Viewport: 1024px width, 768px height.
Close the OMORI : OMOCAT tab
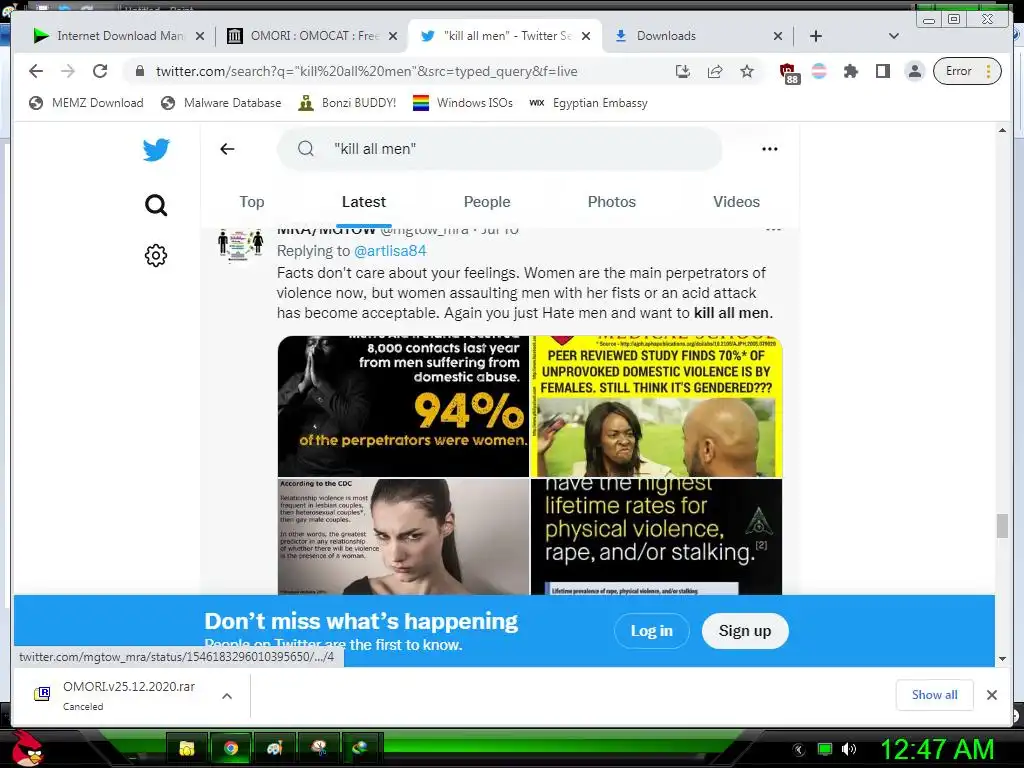(392, 36)
